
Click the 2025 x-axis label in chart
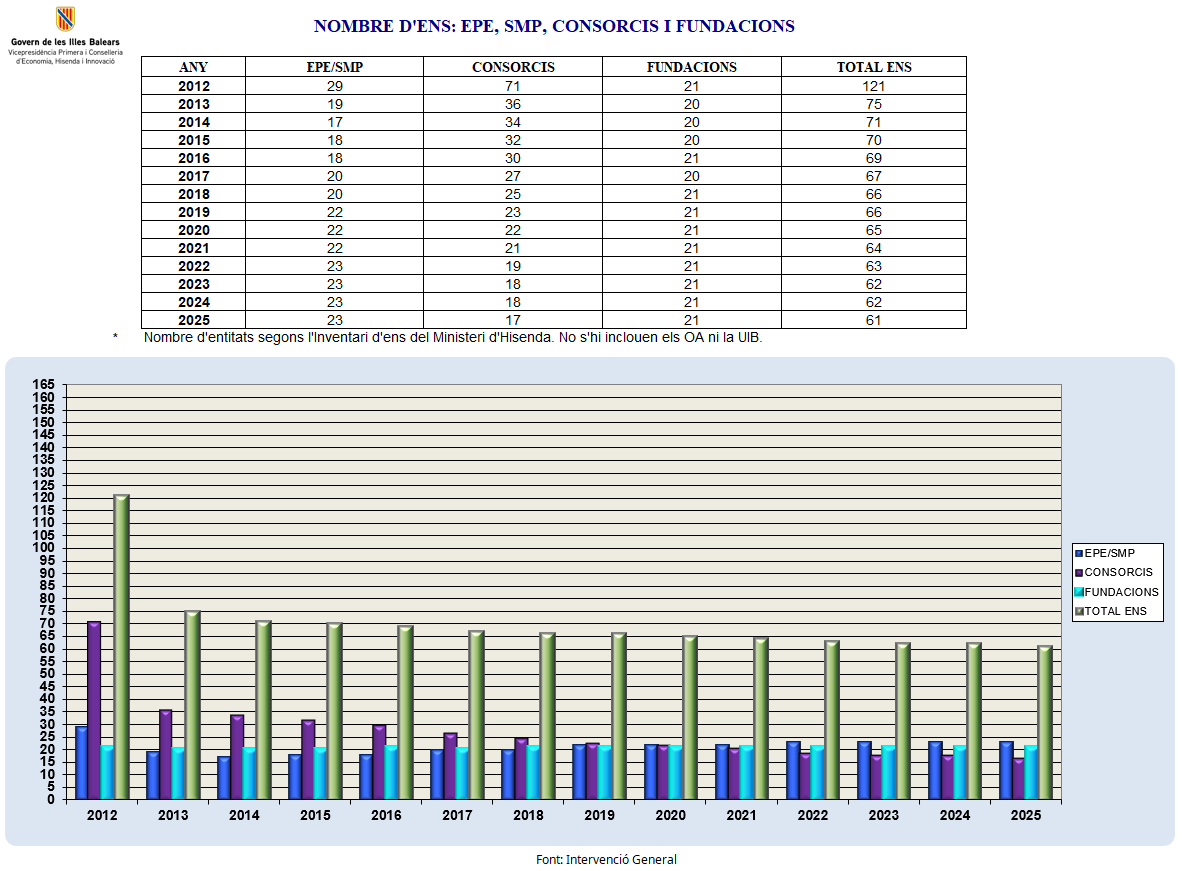pyautogui.click(x=1026, y=815)
